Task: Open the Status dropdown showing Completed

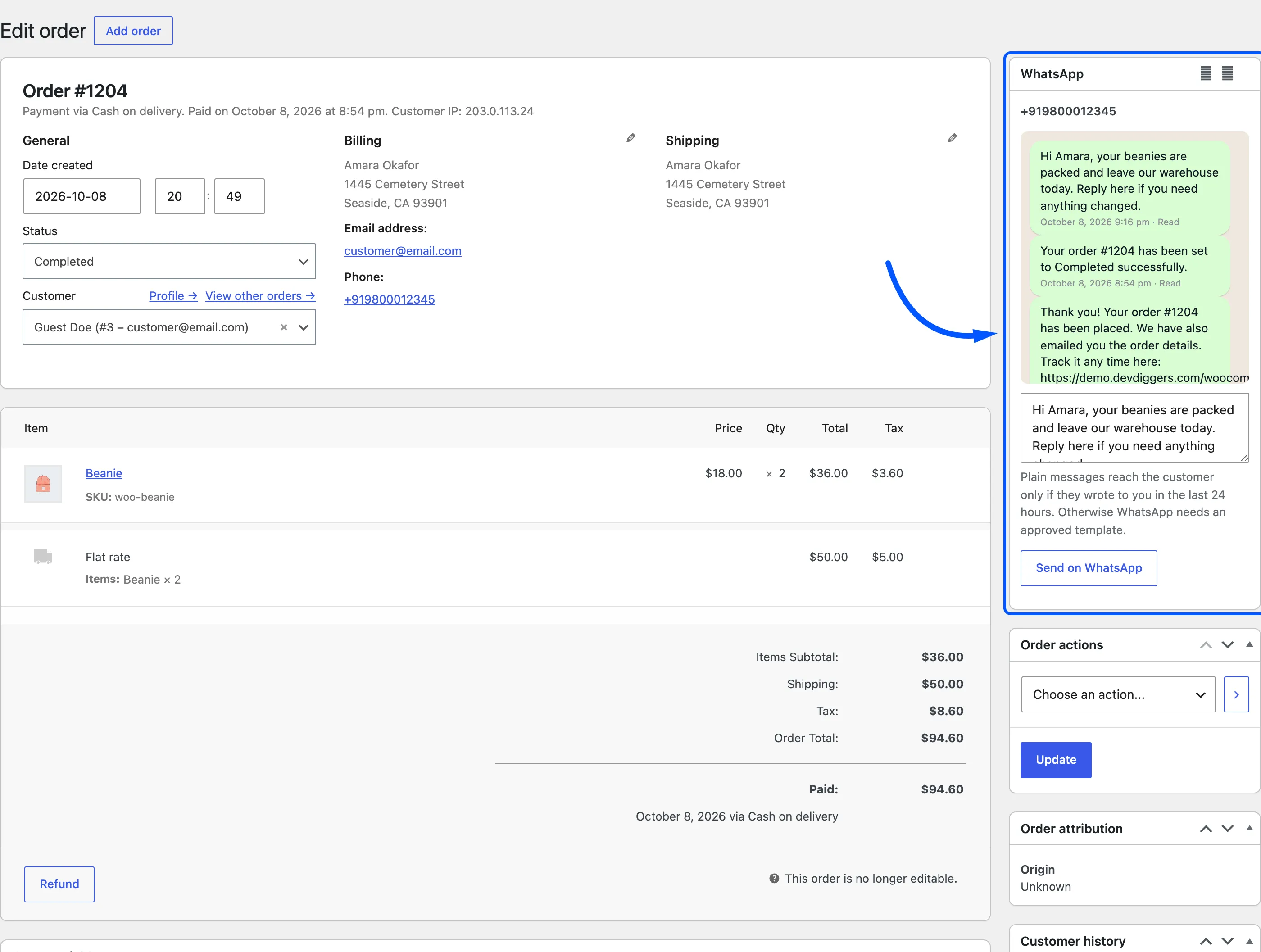Action: 169,261
